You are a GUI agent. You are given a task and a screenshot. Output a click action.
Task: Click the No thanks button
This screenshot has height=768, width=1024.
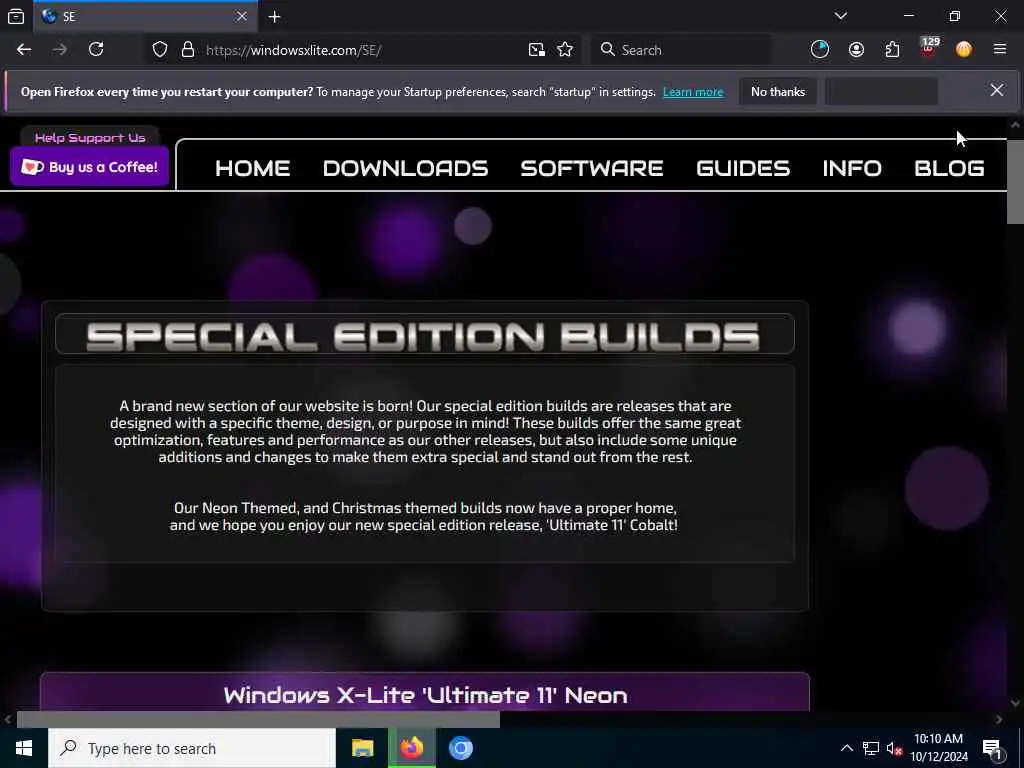[778, 92]
